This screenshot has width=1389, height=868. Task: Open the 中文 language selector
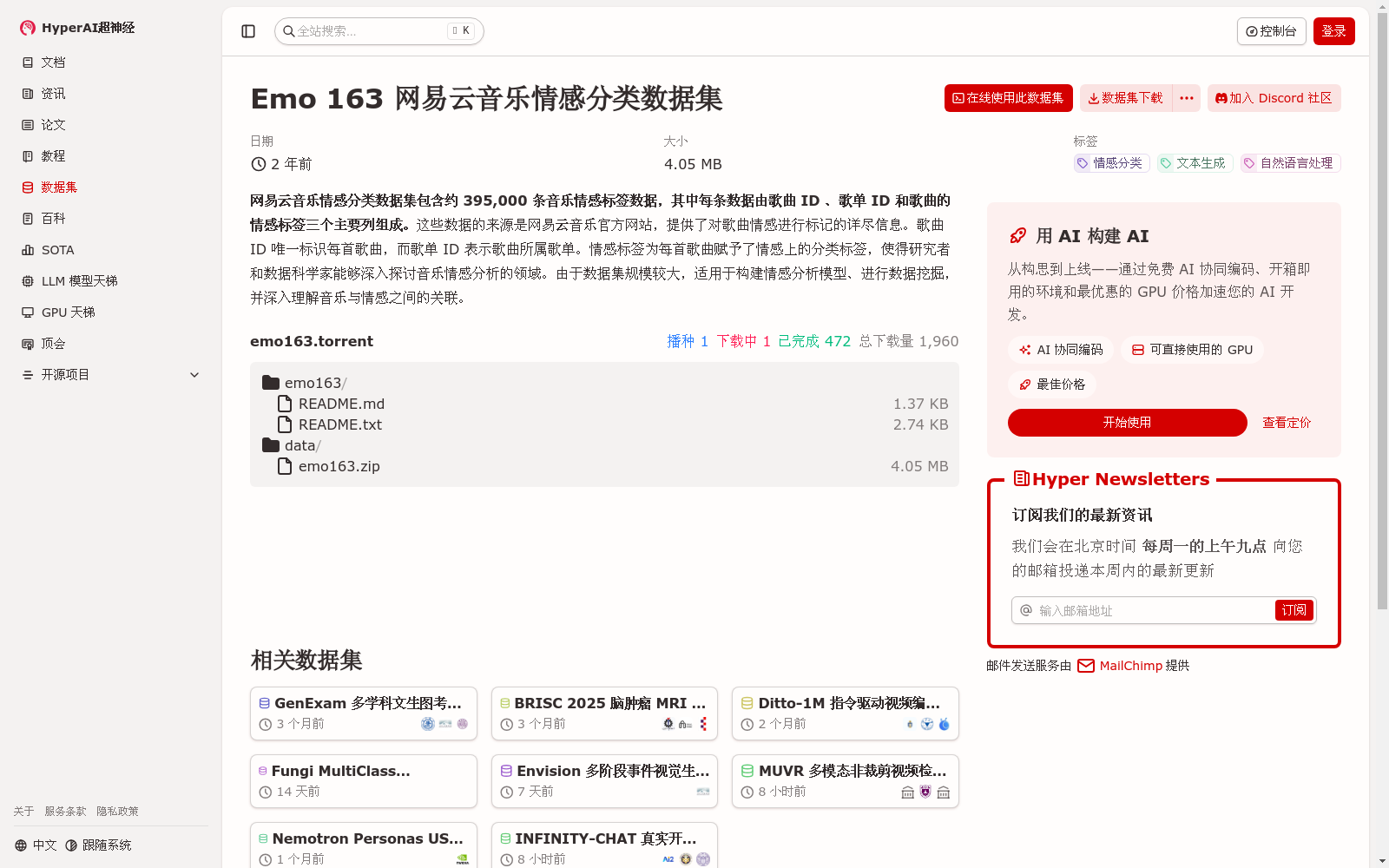point(36,845)
